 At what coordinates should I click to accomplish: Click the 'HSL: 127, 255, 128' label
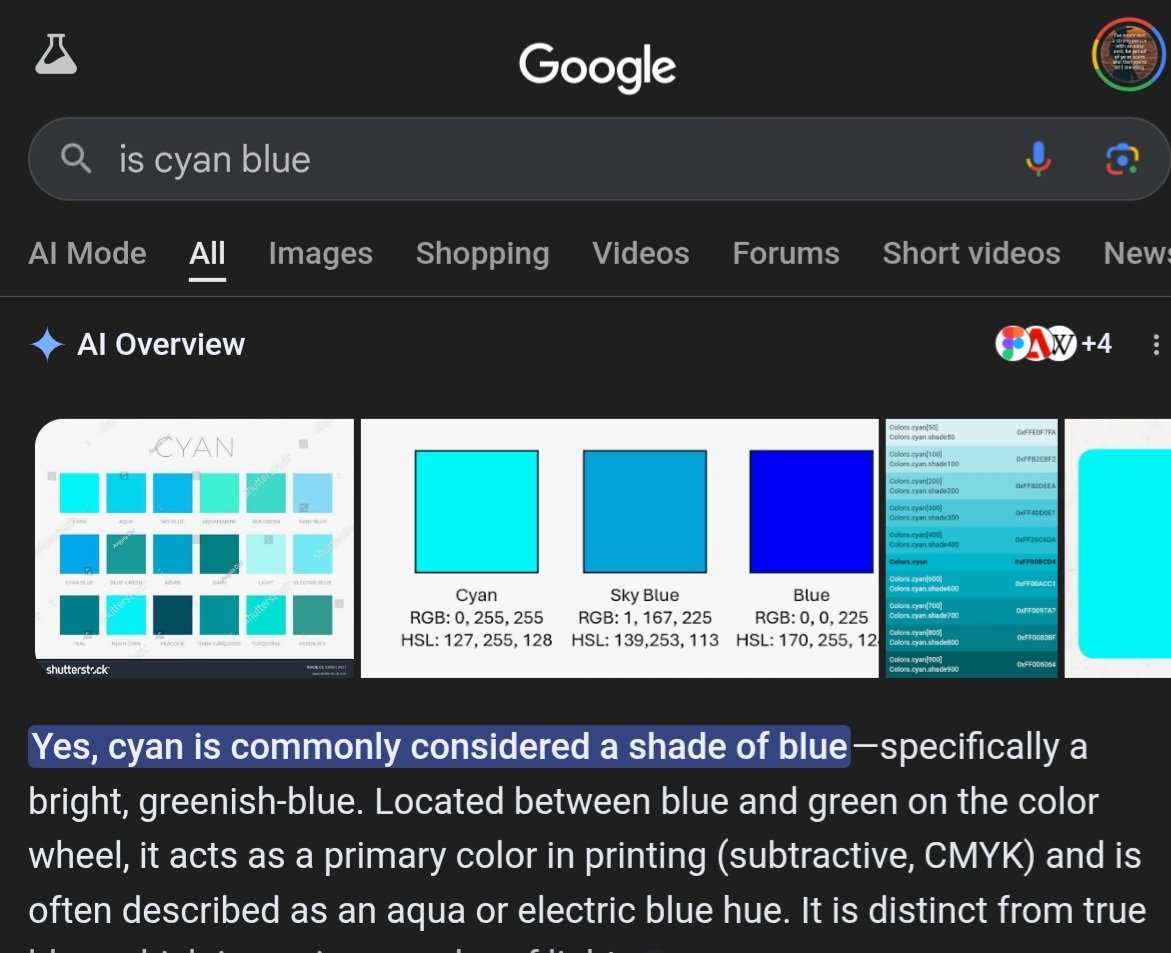click(x=476, y=640)
